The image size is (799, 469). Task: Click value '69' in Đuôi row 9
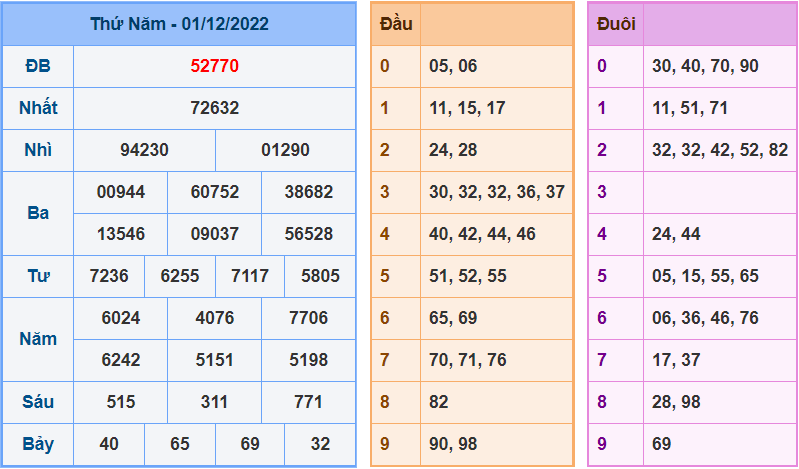[661, 444]
